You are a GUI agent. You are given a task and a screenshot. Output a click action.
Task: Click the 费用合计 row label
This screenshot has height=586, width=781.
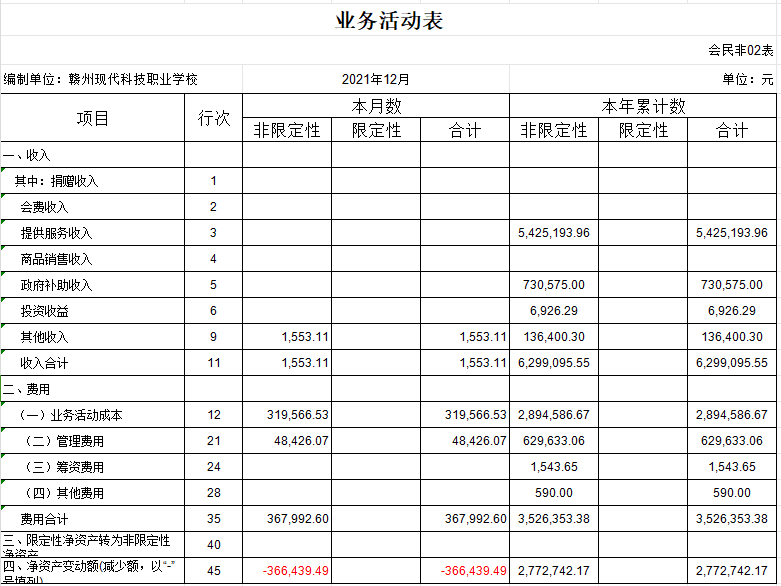point(45,519)
